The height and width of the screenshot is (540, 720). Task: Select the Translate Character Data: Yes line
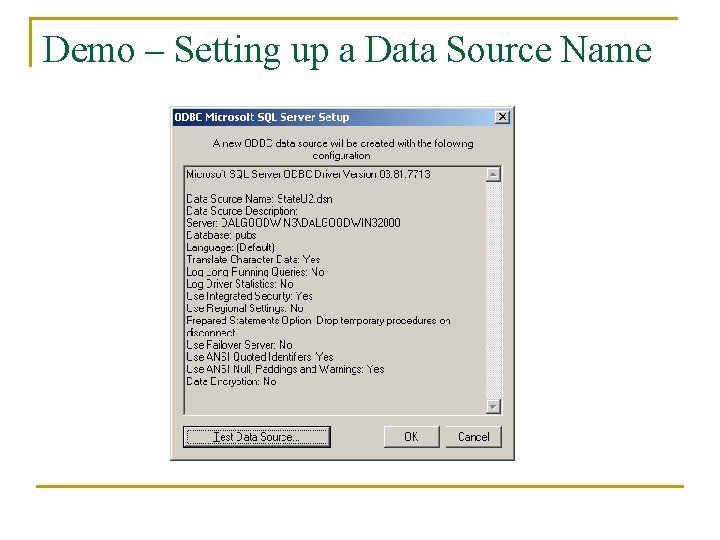click(x=253, y=259)
